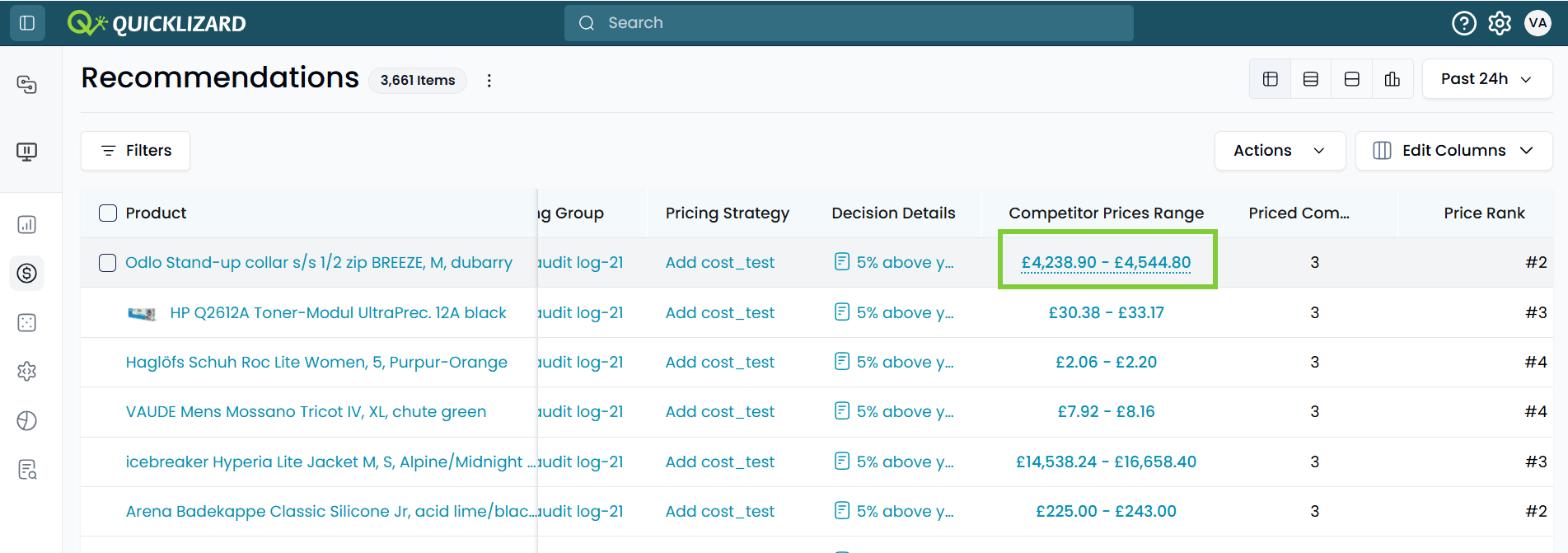Open price range £7.92 - £8.16
This screenshot has height=553, width=1568.
pyautogui.click(x=1106, y=412)
